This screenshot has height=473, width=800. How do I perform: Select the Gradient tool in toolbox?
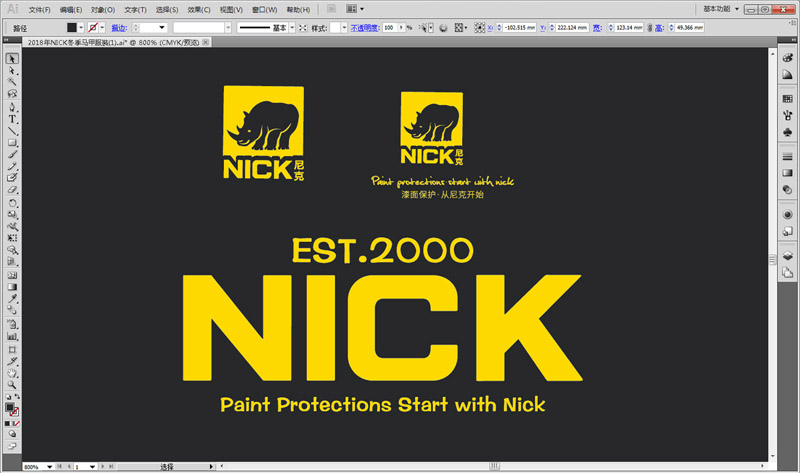[x=12, y=287]
